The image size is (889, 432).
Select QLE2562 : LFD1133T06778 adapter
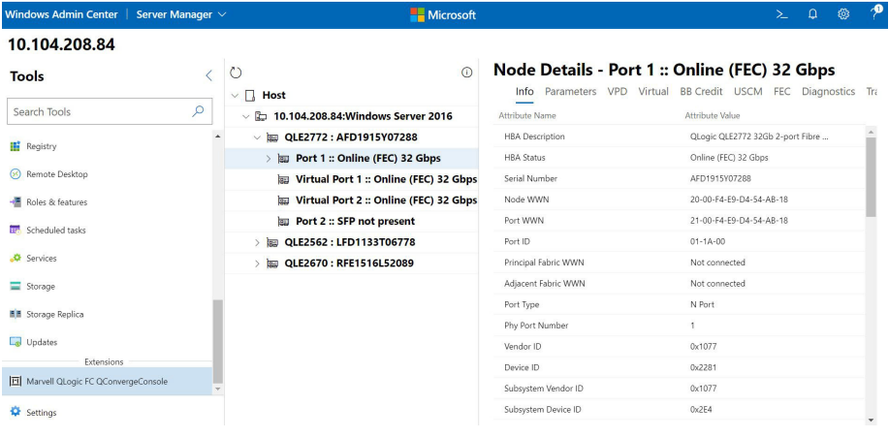pos(352,243)
